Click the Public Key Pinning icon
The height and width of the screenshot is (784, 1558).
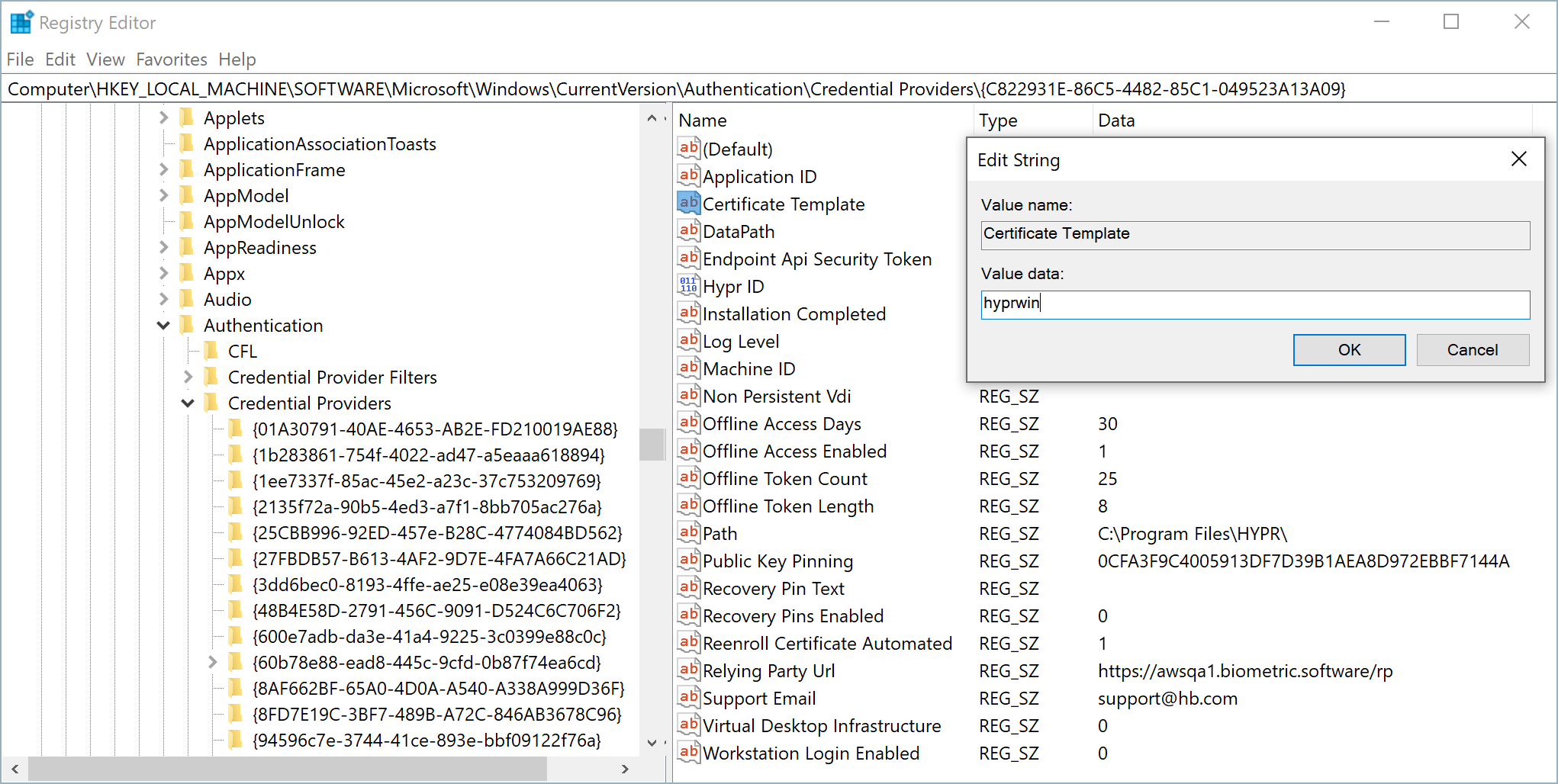688,560
